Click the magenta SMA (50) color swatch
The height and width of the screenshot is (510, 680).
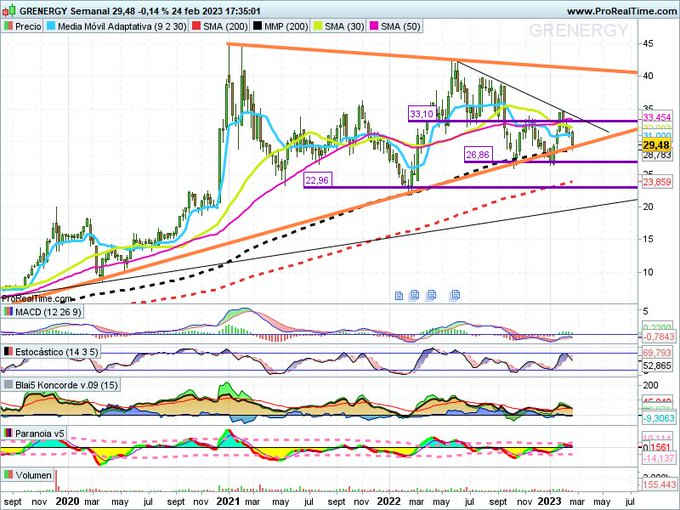click(x=374, y=26)
